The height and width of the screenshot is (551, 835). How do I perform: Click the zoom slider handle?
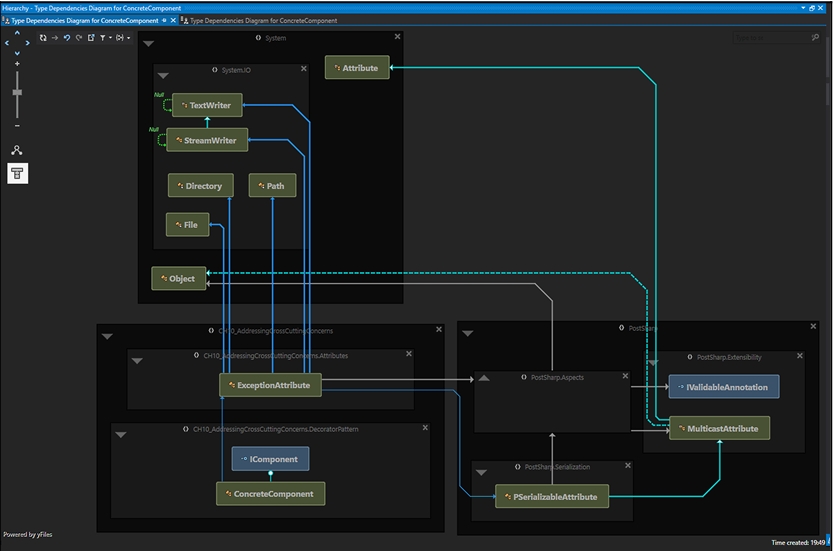click(17, 92)
